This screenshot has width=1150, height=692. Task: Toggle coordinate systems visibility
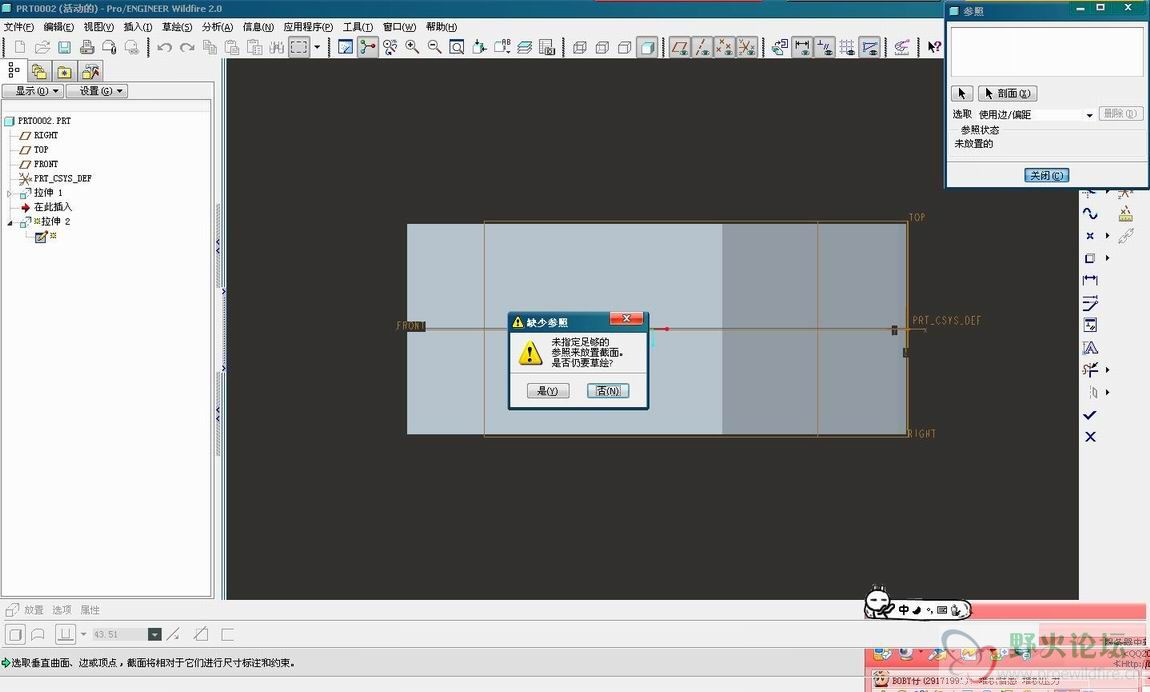(747, 47)
